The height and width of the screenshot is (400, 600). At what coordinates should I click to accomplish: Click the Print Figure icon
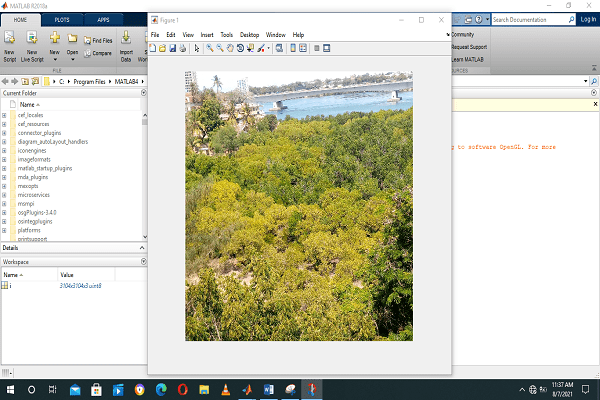180,48
